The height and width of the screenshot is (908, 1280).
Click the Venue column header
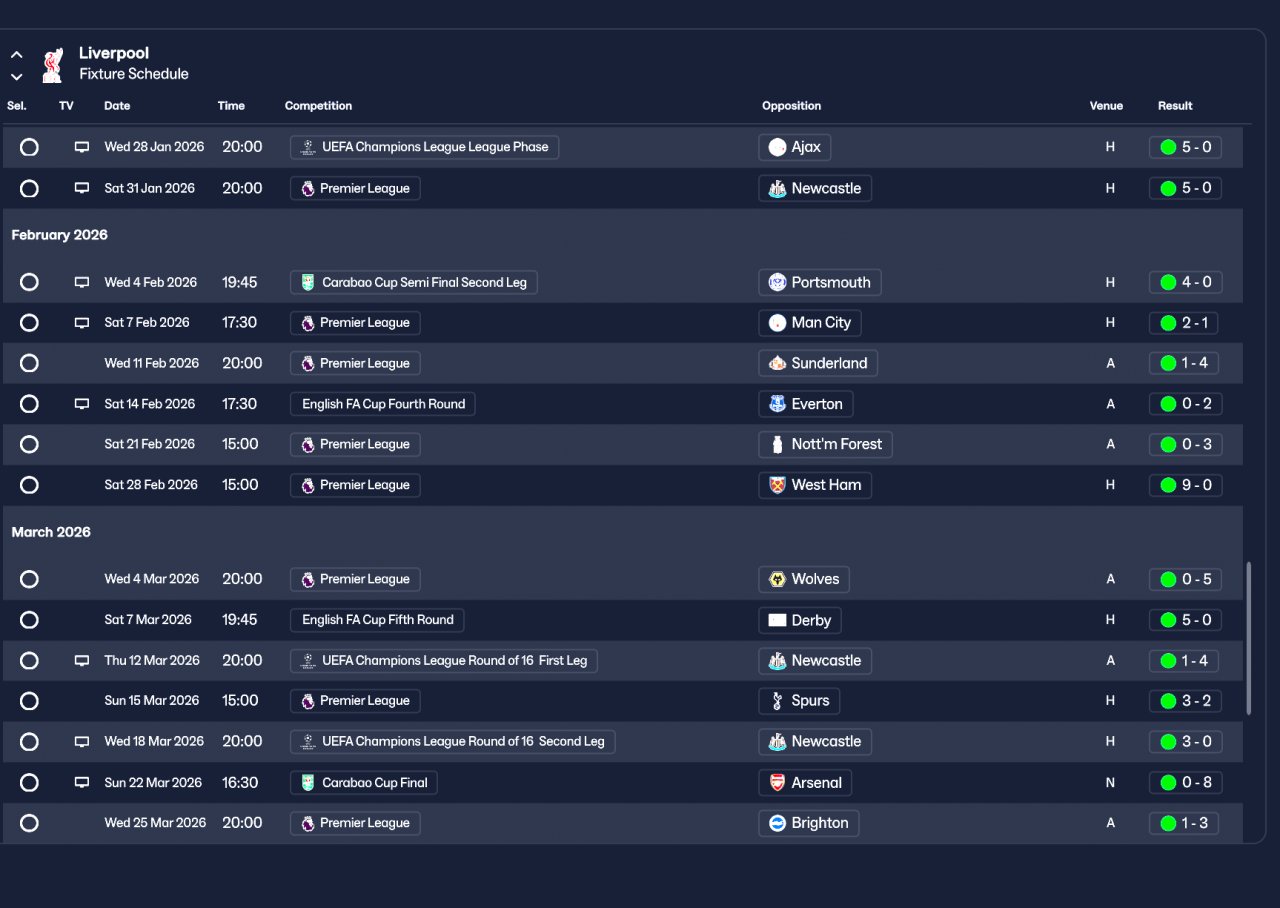(1106, 106)
